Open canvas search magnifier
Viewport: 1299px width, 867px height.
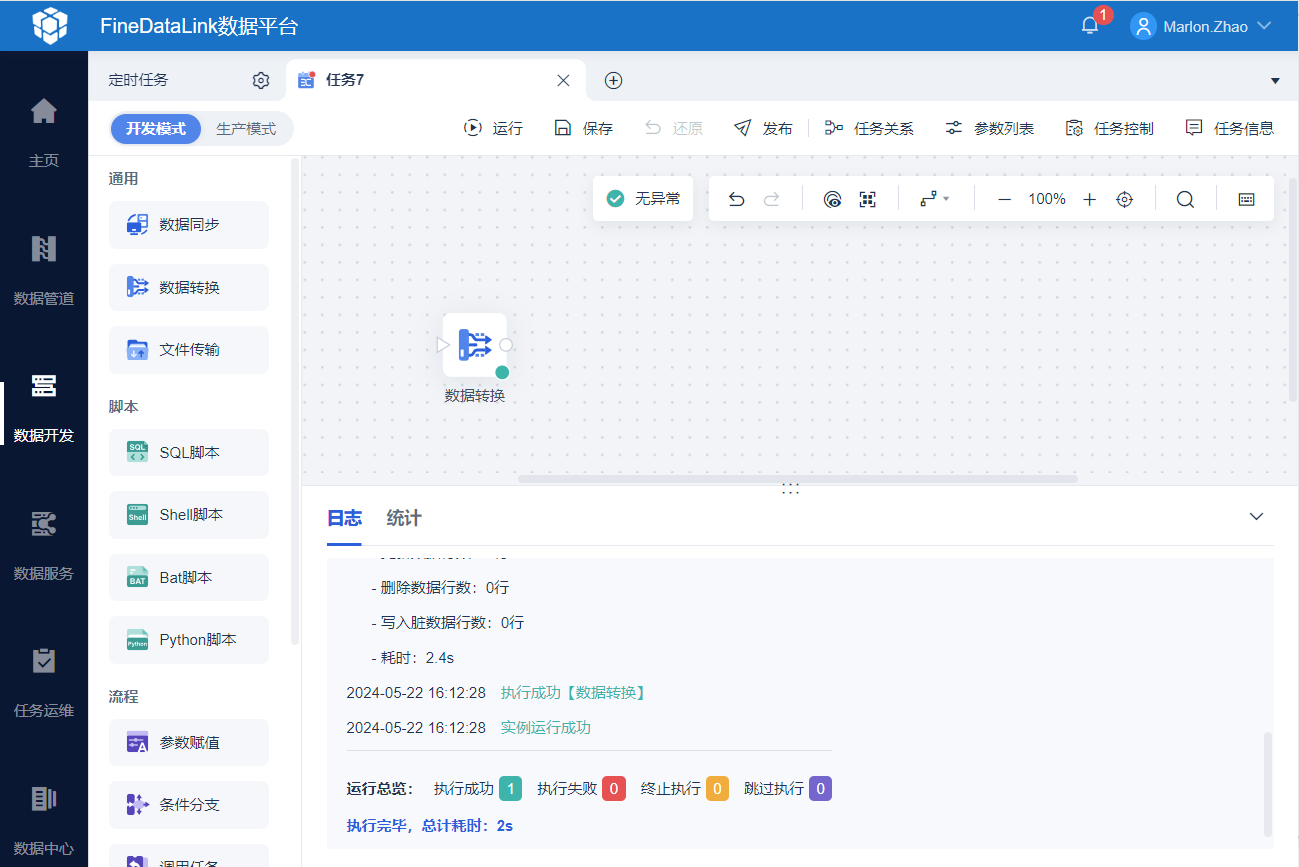1185,199
